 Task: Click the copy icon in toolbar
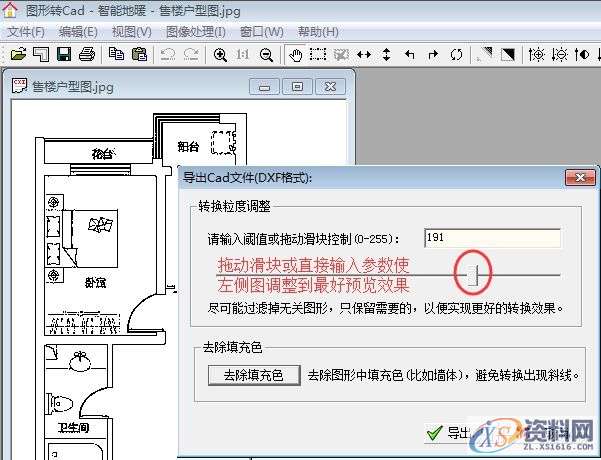coord(117,54)
